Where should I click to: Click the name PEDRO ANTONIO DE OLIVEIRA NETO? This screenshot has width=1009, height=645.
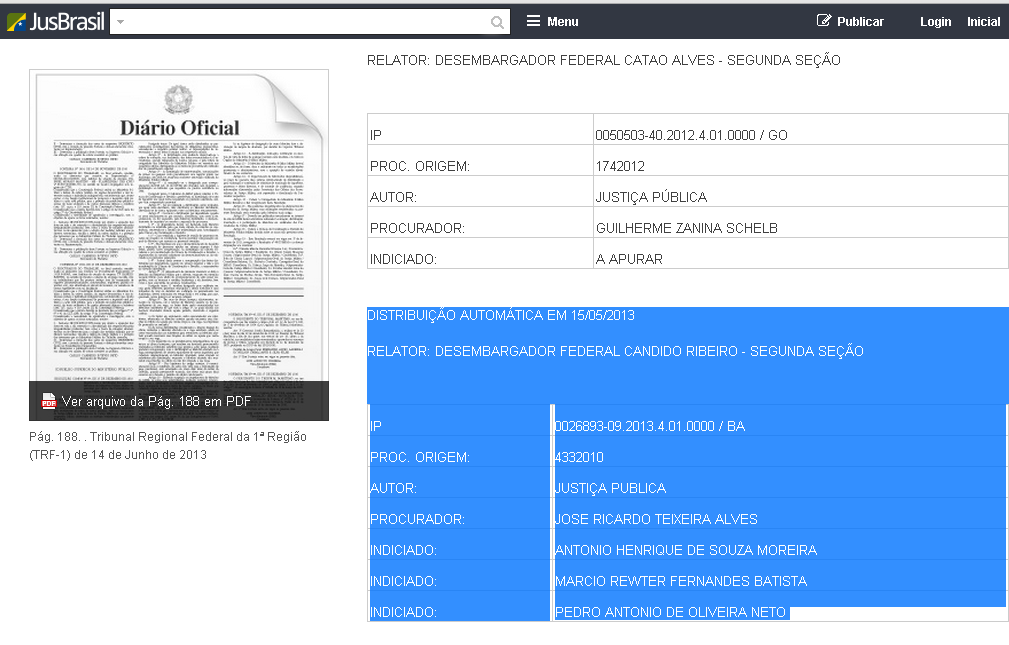point(670,612)
